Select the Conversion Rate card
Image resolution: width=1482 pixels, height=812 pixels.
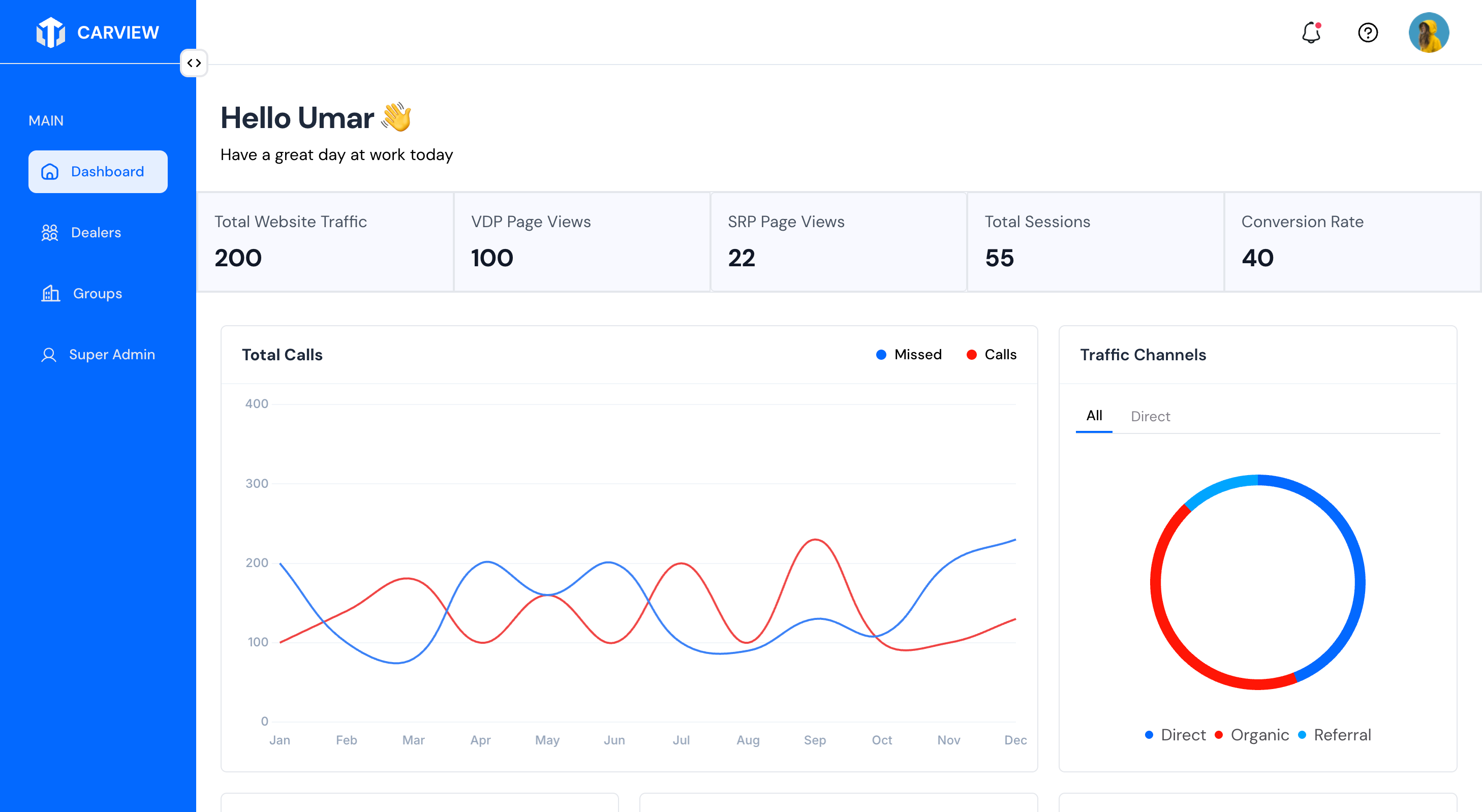point(1352,241)
